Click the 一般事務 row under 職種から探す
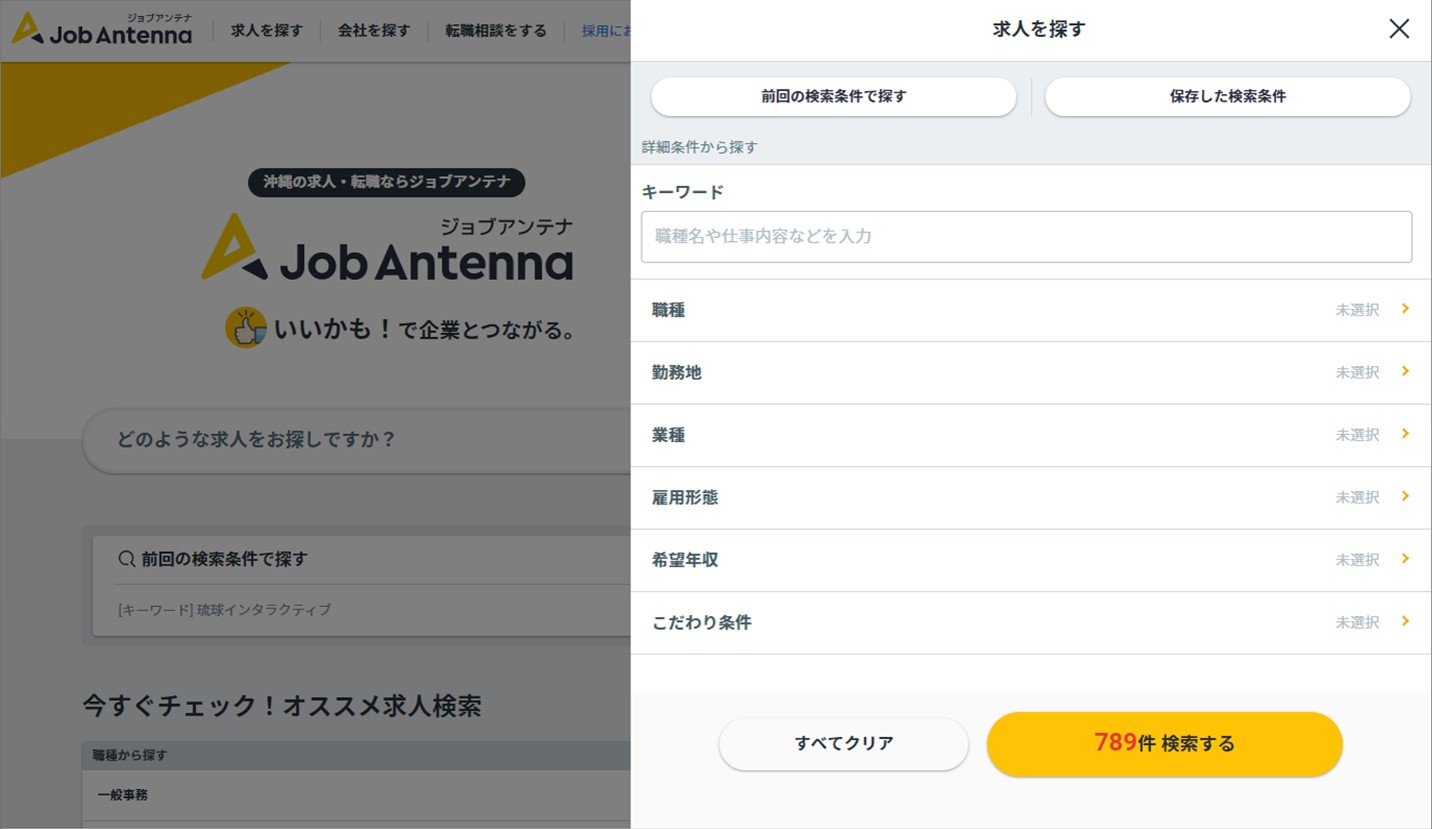Image resolution: width=1432 pixels, height=829 pixels. (x=356, y=796)
